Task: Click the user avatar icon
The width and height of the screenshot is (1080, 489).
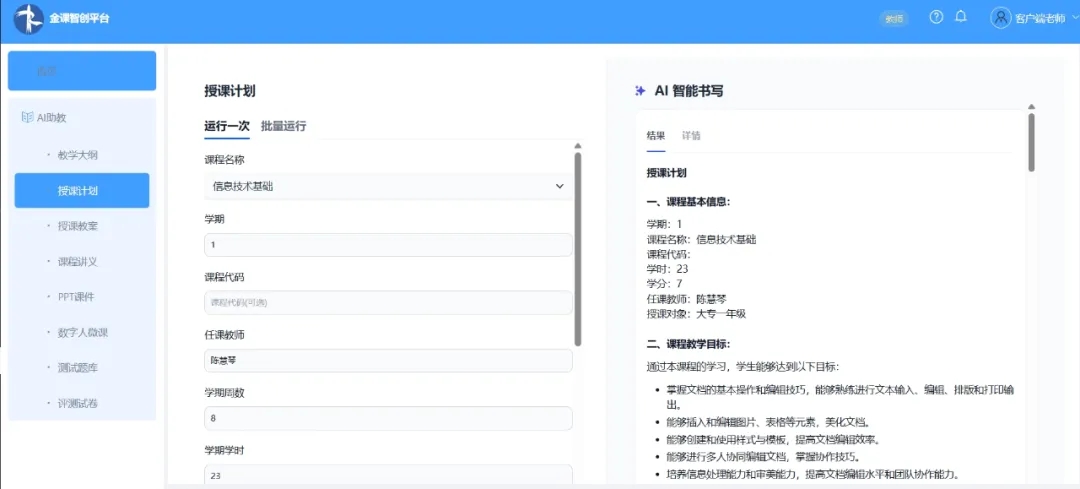Action: coord(1001,18)
